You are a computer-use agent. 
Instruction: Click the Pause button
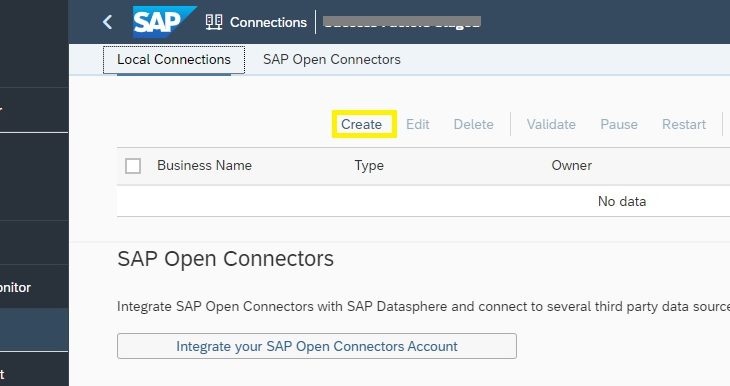[x=619, y=124]
